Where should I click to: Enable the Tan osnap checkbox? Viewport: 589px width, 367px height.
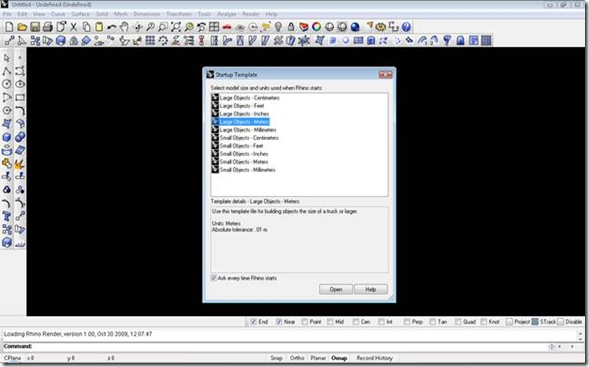point(433,322)
